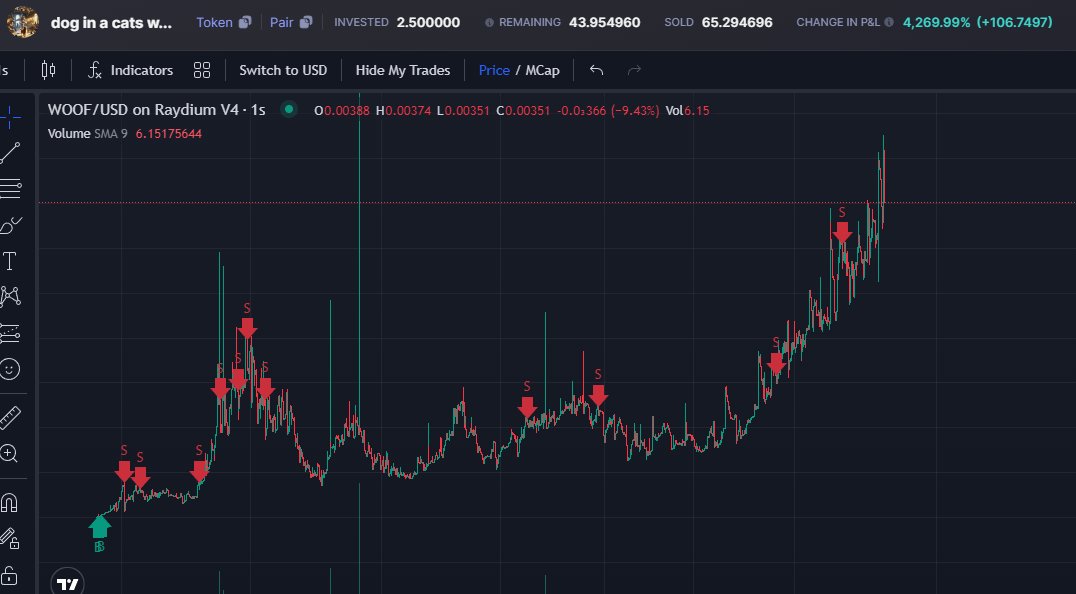Toggle magnet mode
This screenshot has height=594, width=1076.
(x=10, y=503)
